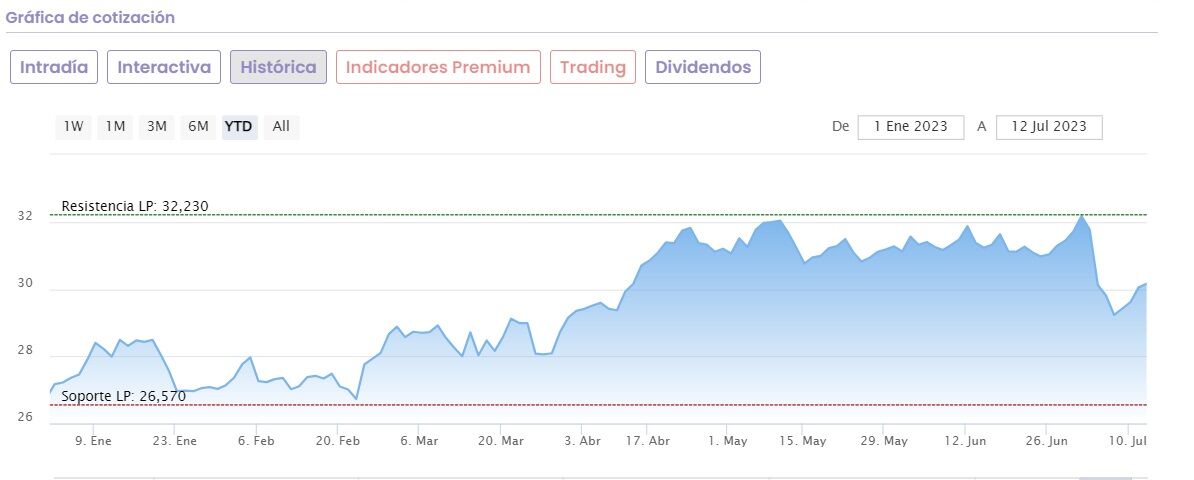Viewport: 1194px width, 480px height.
Task: Edit the end date 12 Jul 2023
Action: pyautogui.click(x=1049, y=127)
